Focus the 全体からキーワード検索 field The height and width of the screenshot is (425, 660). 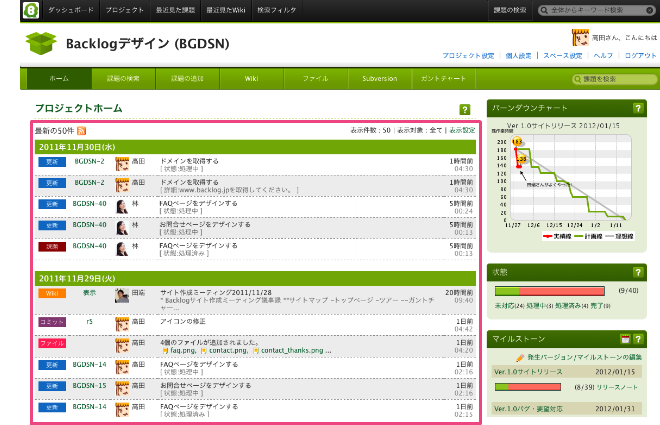tap(597, 10)
